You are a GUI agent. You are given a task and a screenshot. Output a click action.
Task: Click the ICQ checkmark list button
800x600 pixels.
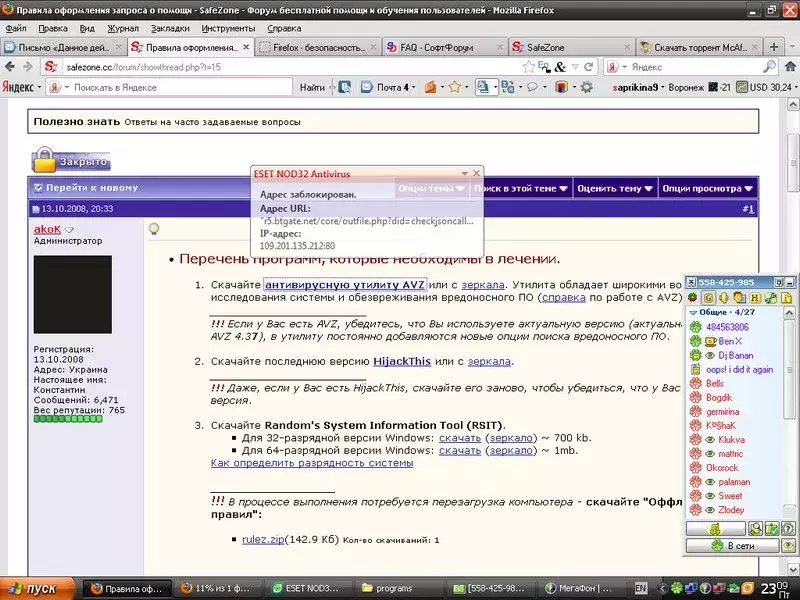[x=771, y=529]
